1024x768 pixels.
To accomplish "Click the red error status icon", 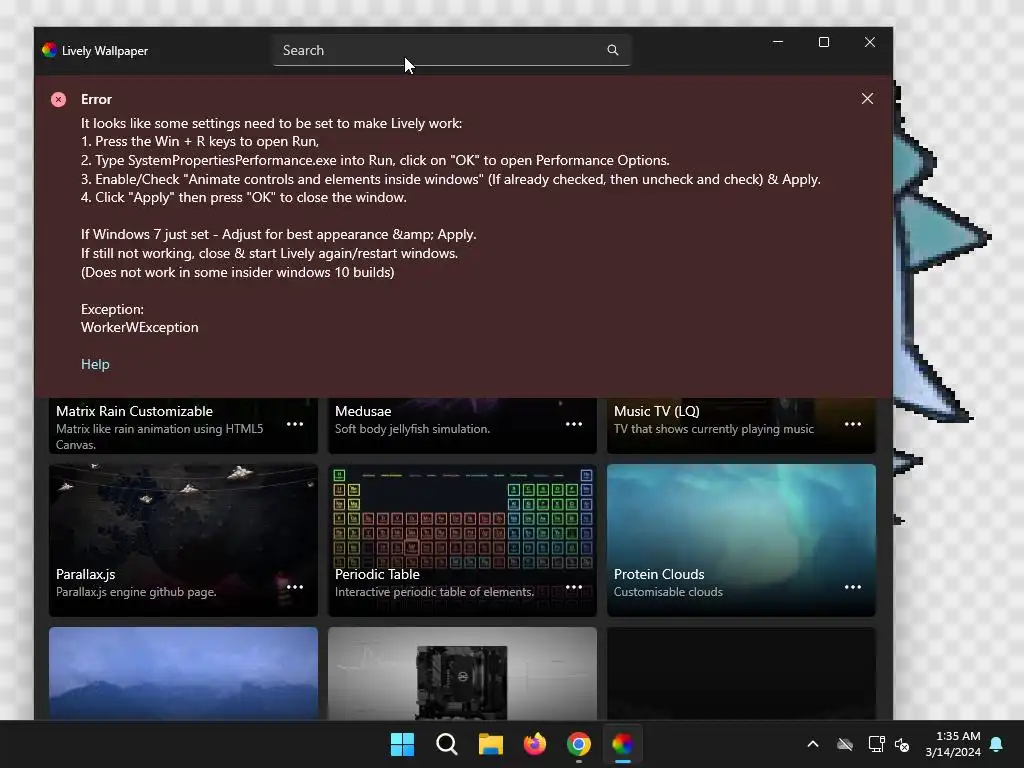I will coord(59,99).
